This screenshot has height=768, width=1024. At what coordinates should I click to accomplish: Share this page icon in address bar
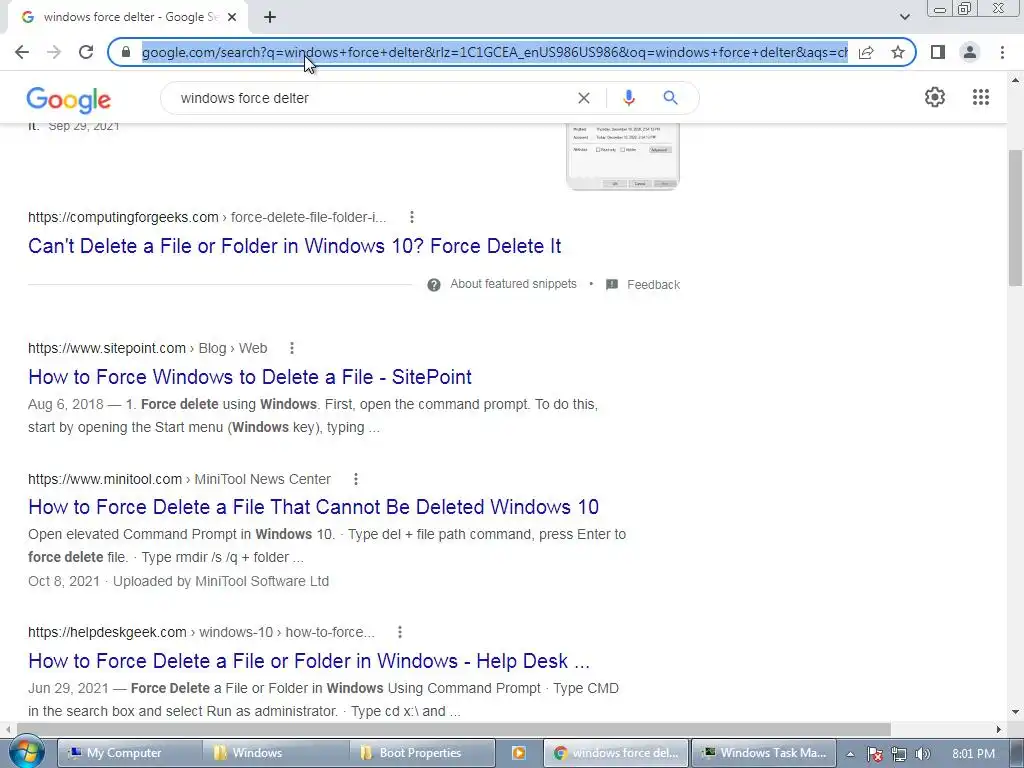coord(866,52)
